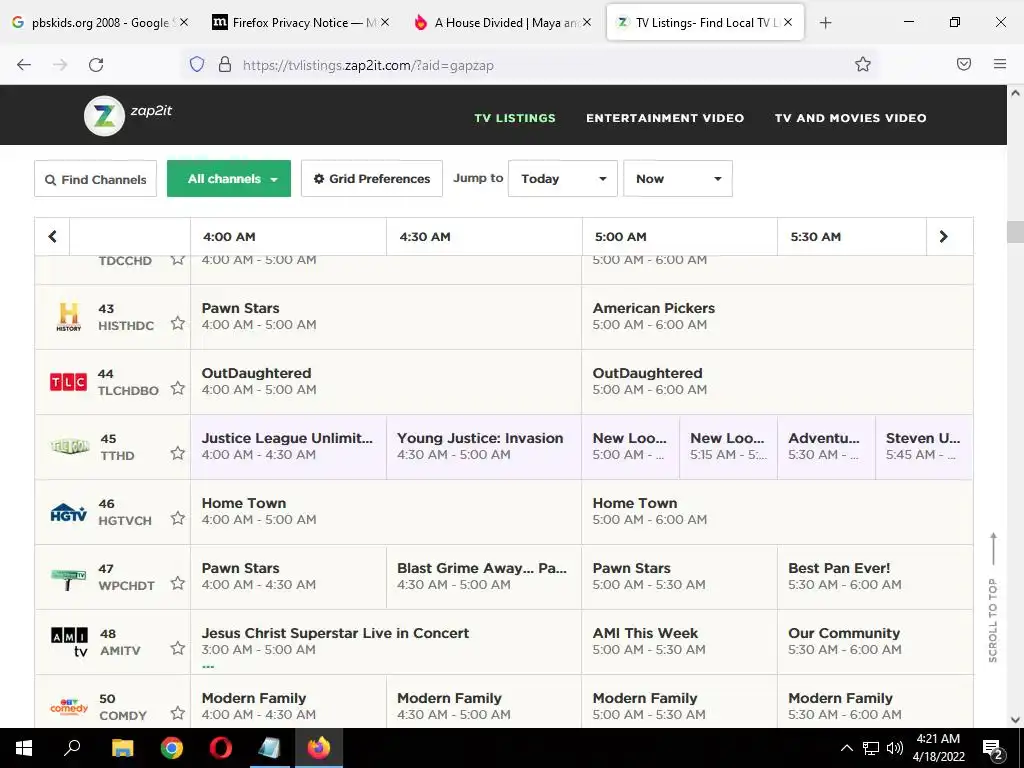This screenshot has width=1024, height=768.
Task: Reload the current page
Action: pyautogui.click(x=96, y=65)
